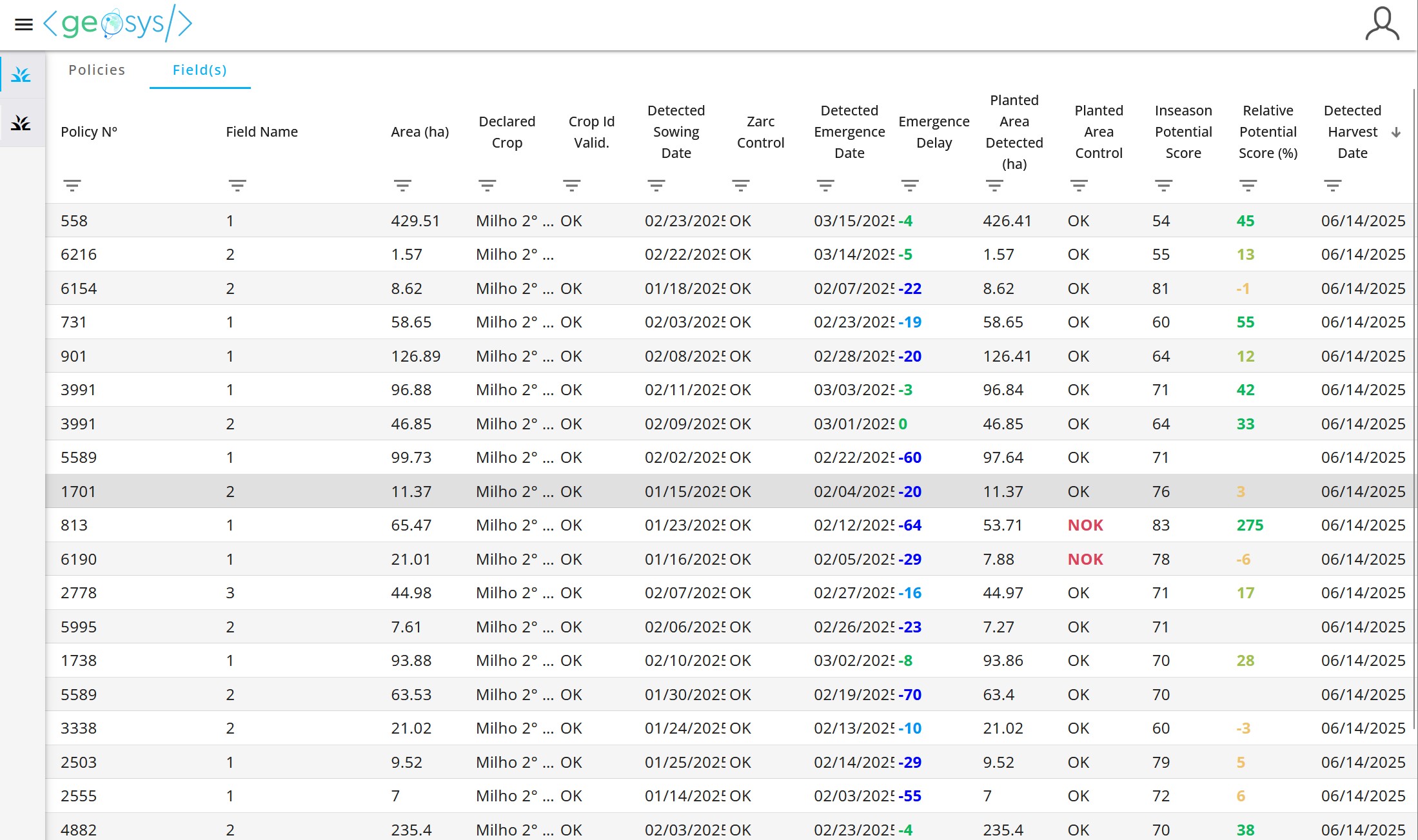Open the hamburger menu
The height and width of the screenshot is (840, 1418).
(24, 24)
